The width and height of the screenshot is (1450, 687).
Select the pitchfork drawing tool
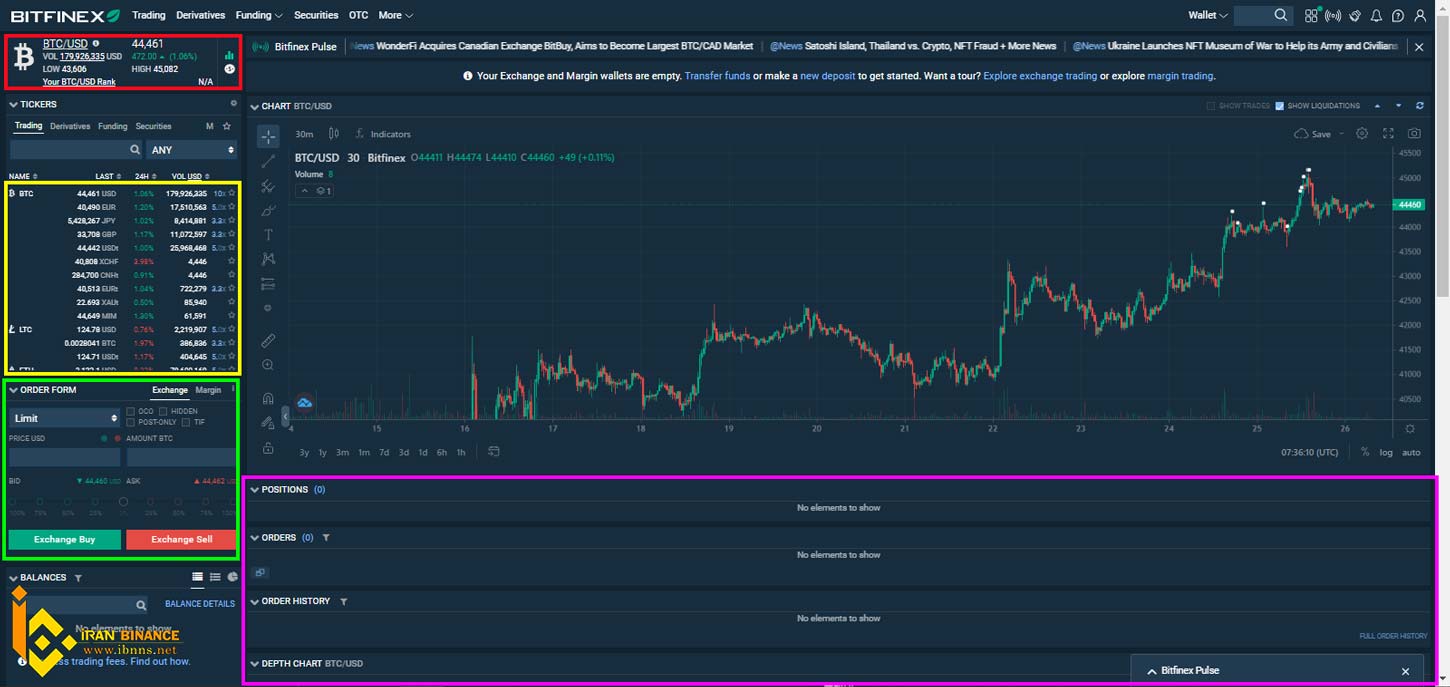tap(268, 186)
